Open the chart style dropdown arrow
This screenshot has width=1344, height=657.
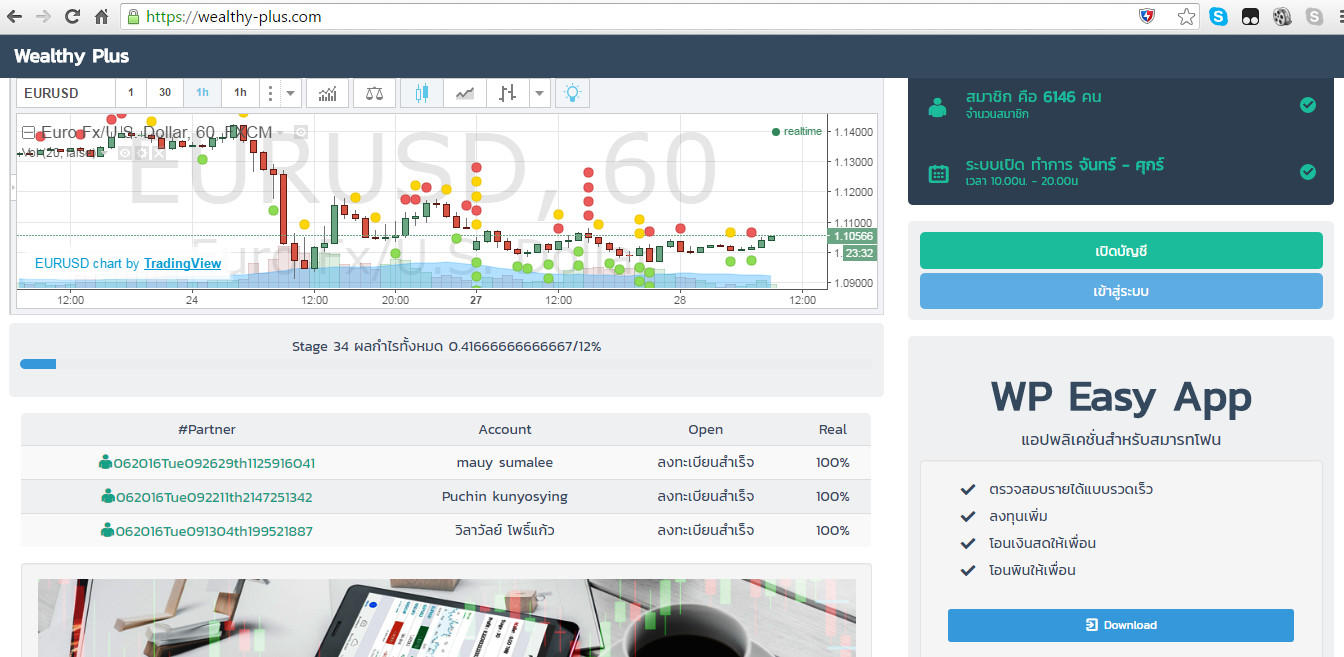(540, 93)
